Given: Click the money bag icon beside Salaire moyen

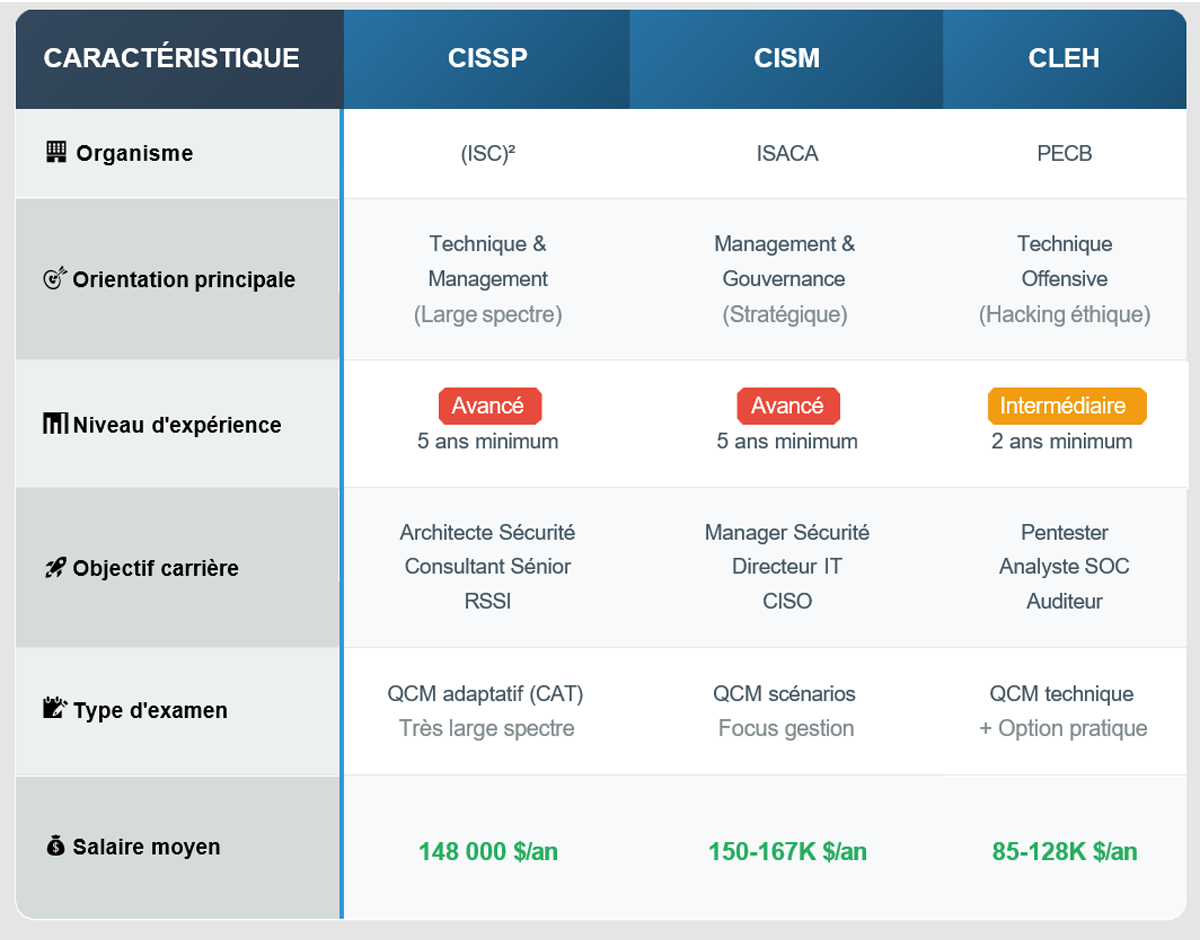Looking at the screenshot, I should pos(55,846).
